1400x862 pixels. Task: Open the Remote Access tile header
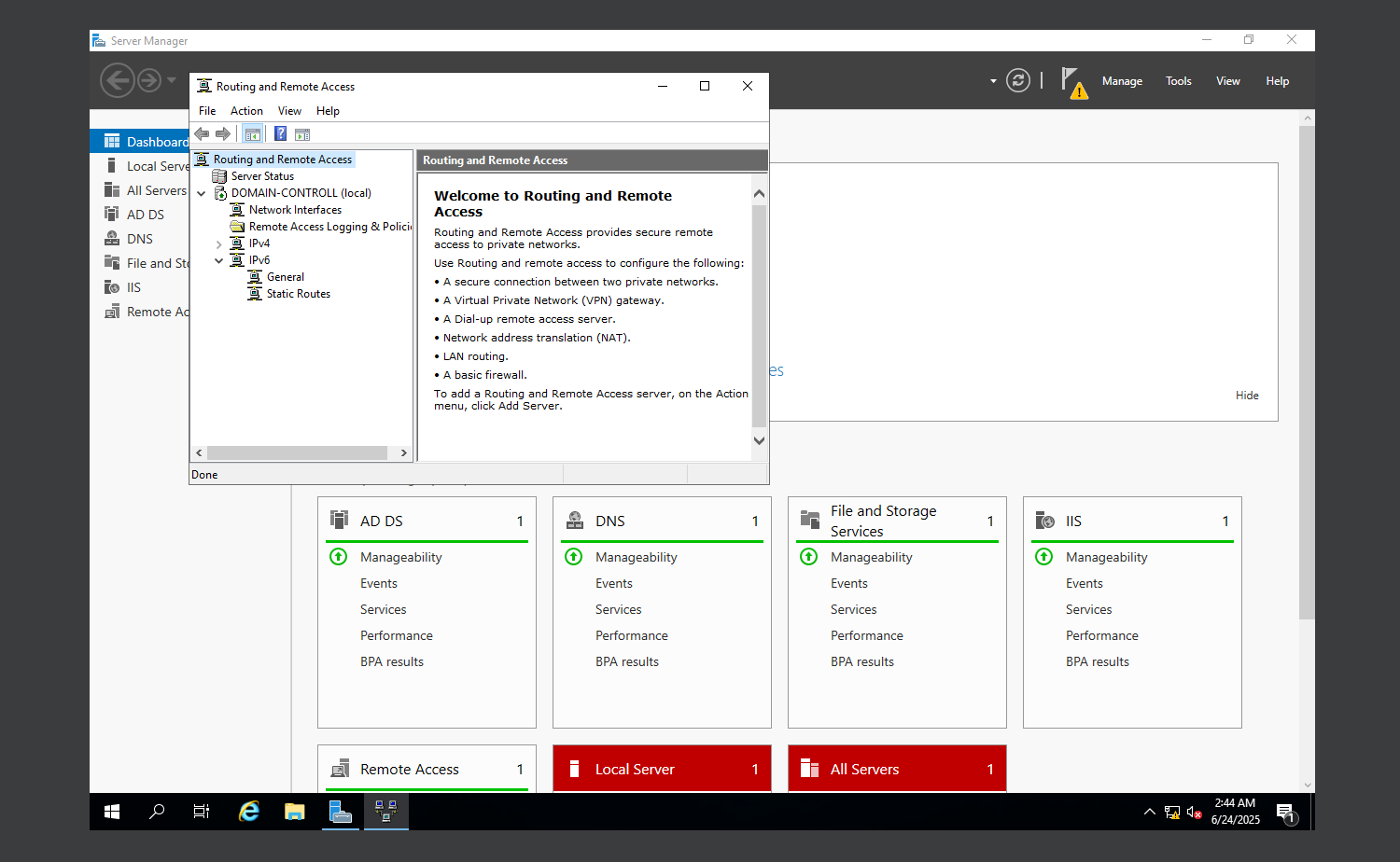[x=427, y=769]
